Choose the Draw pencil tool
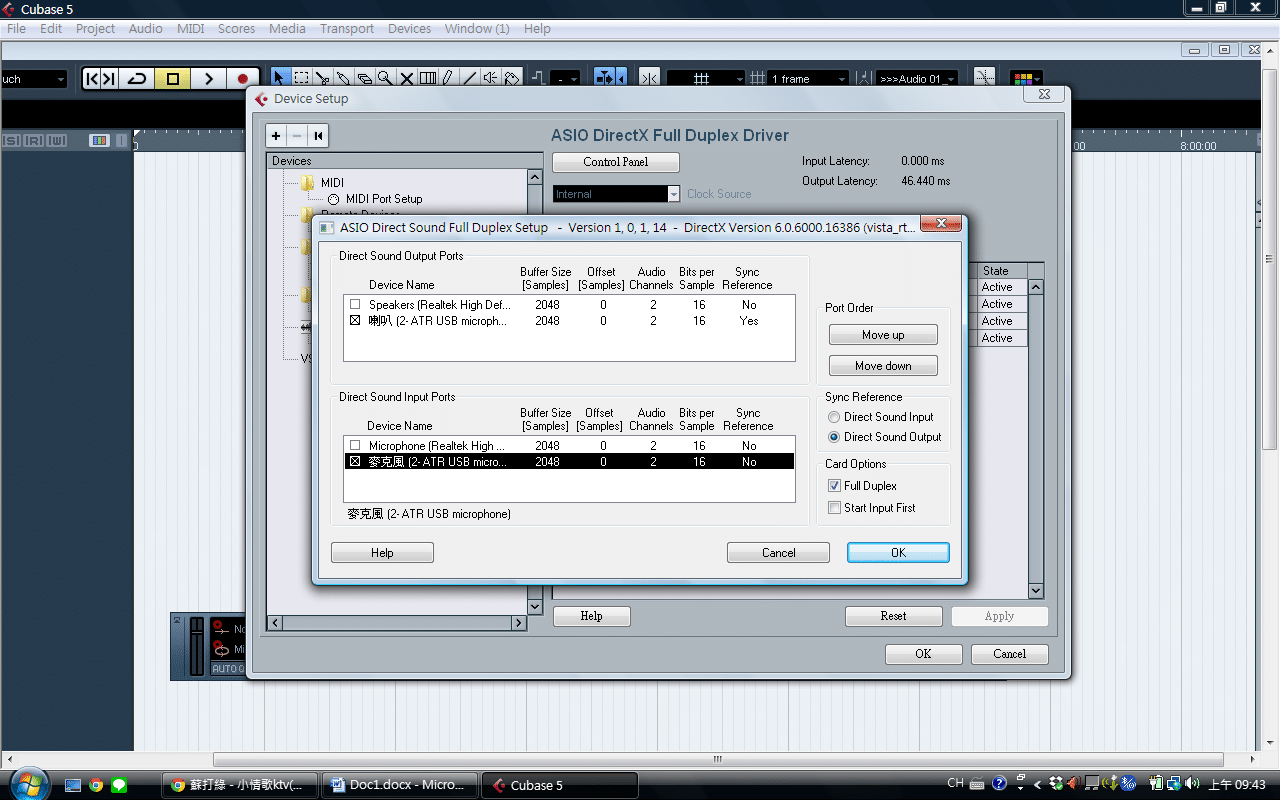Image resolution: width=1280 pixels, height=800 pixels. pyautogui.click(x=448, y=78)
